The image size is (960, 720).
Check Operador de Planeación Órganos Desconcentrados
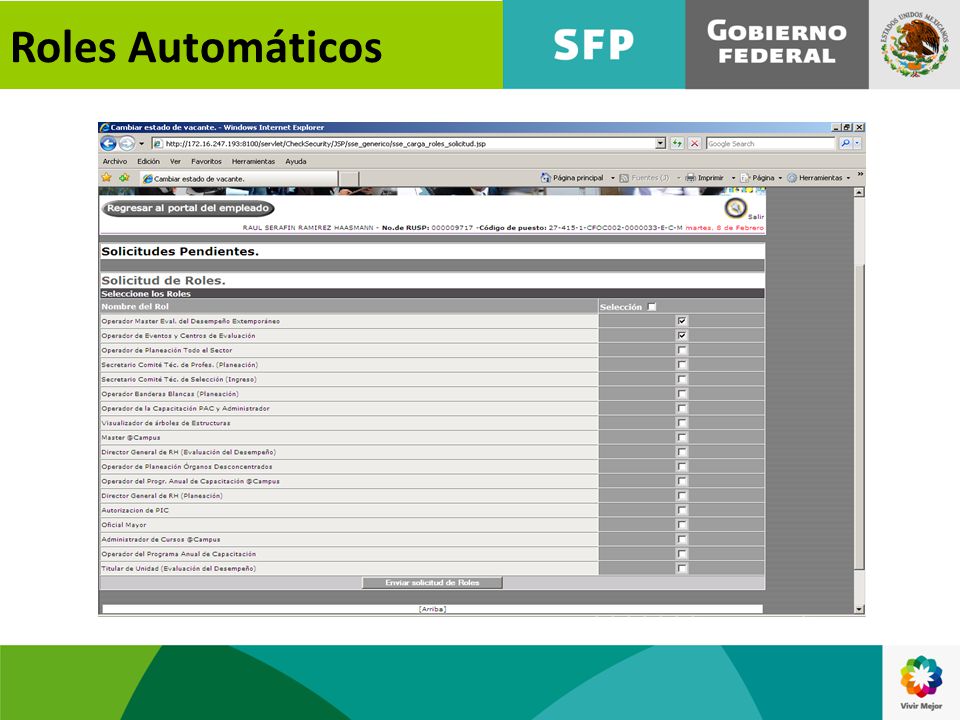tap(681, 467)
